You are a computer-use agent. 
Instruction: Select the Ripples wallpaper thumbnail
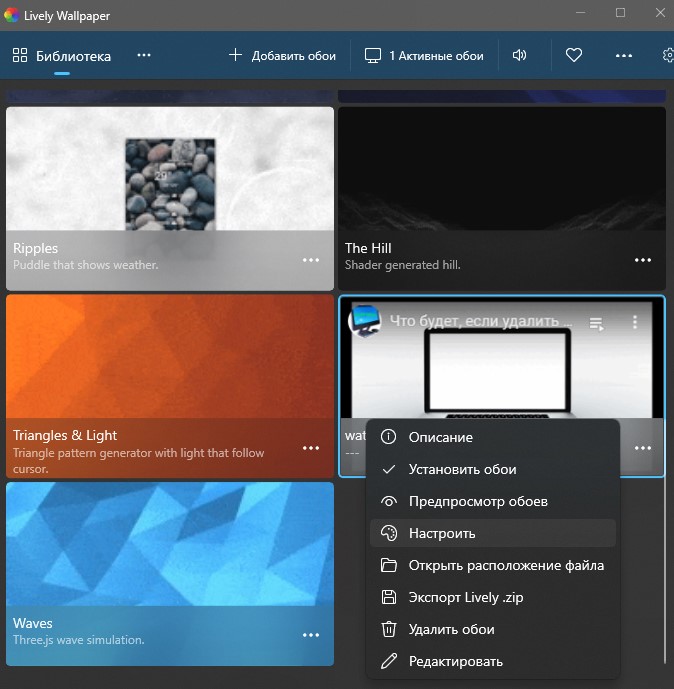[170, 169]
